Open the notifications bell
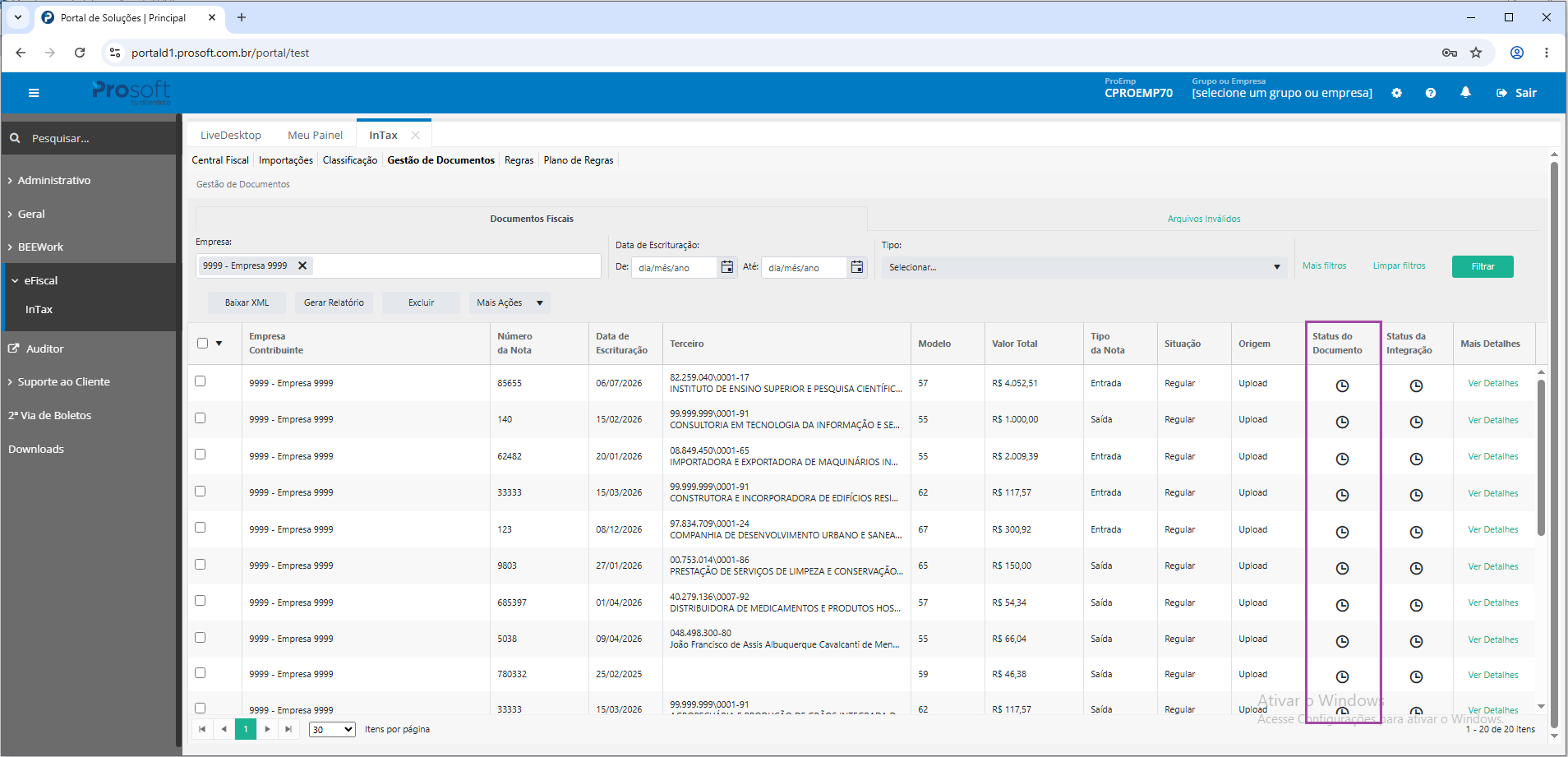Screen dimensions: 1568x757 (1465, 93)
